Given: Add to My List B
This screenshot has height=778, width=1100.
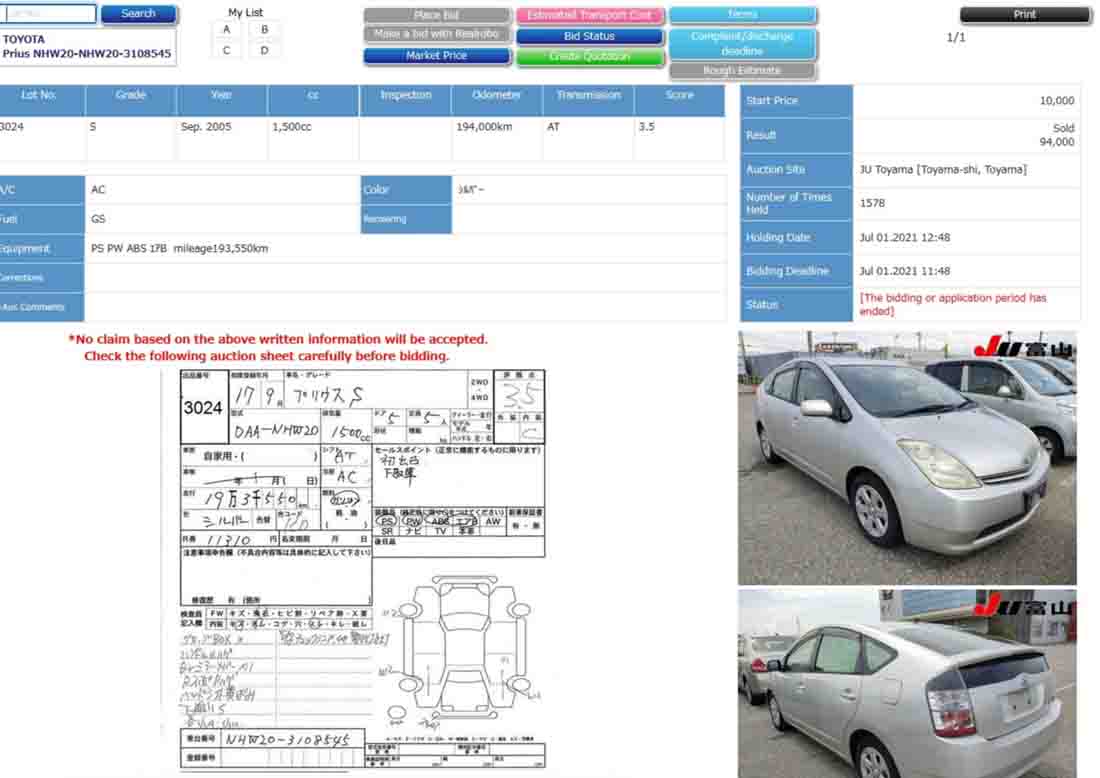Looking at the screenshot, I should pos(264,29).
